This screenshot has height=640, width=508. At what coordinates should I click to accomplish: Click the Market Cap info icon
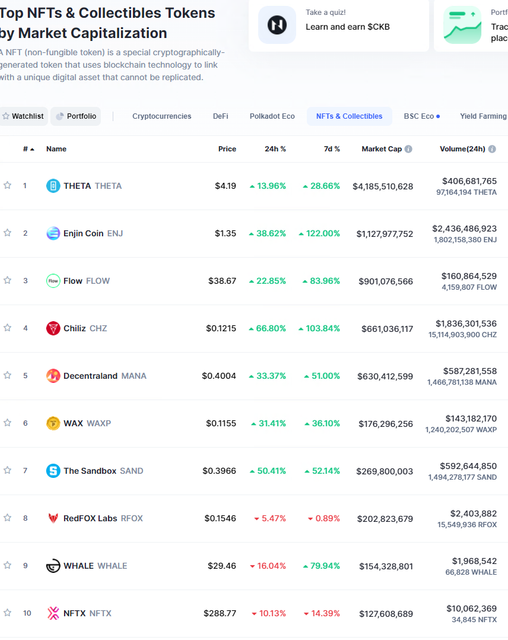pos(408,149)
